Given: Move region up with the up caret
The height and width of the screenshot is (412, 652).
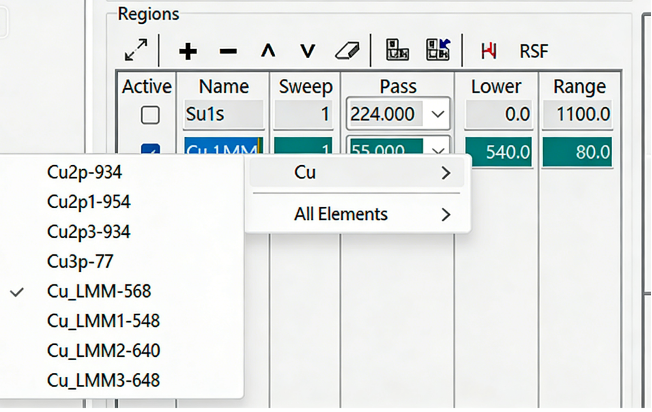Looking at the screenshot, I should [268, 51].
